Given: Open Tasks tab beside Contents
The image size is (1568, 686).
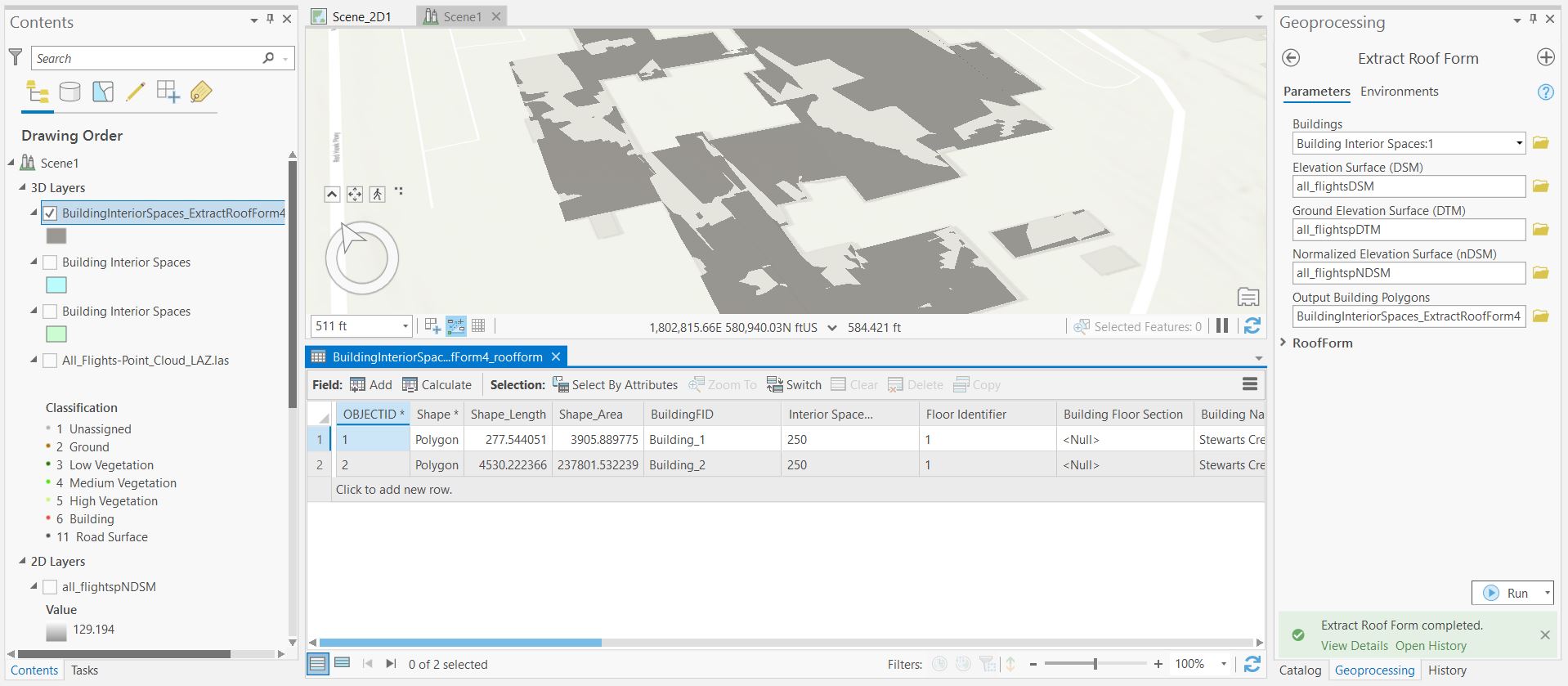Looking at the screenshot, I should 84,670.
